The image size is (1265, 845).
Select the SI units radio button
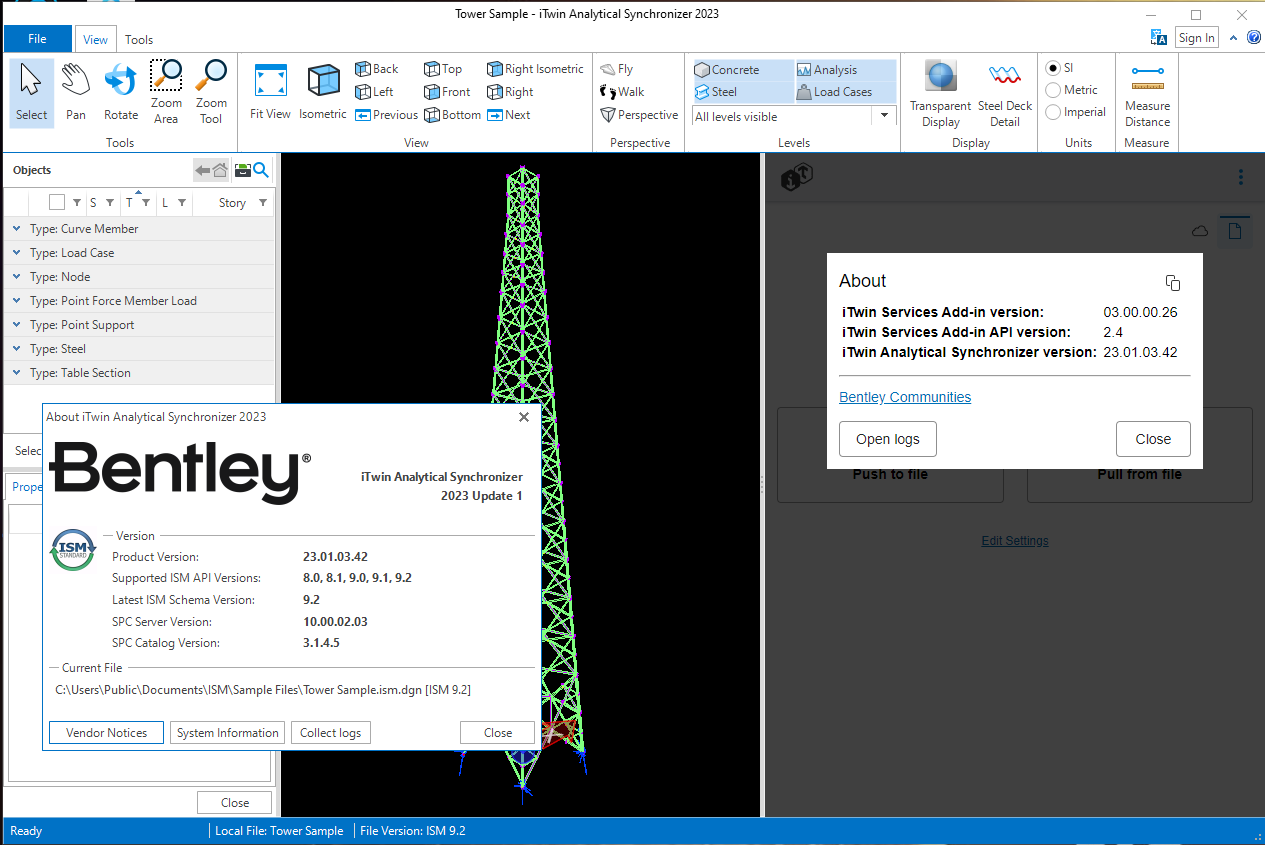1053,68
